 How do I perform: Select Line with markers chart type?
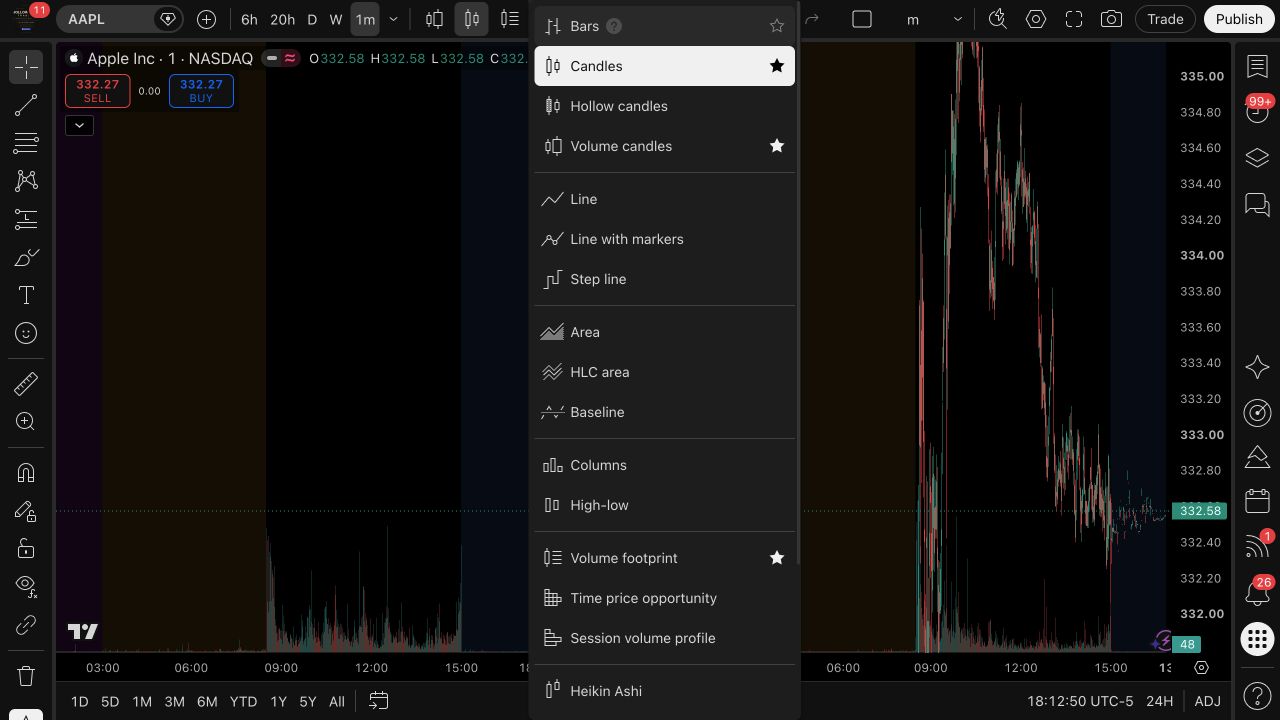point(665,239)
